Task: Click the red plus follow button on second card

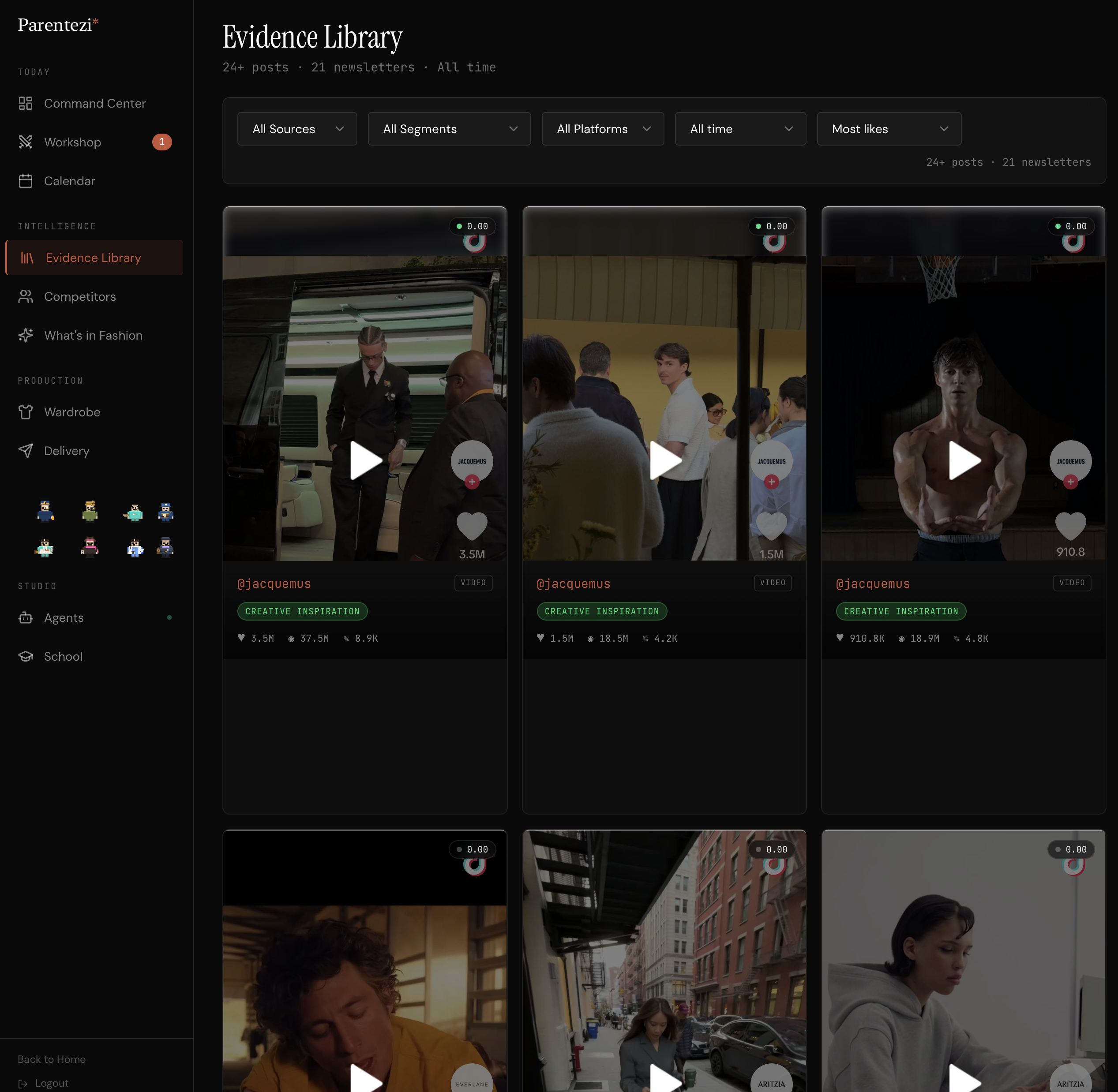Action: [x=772, y=482]
